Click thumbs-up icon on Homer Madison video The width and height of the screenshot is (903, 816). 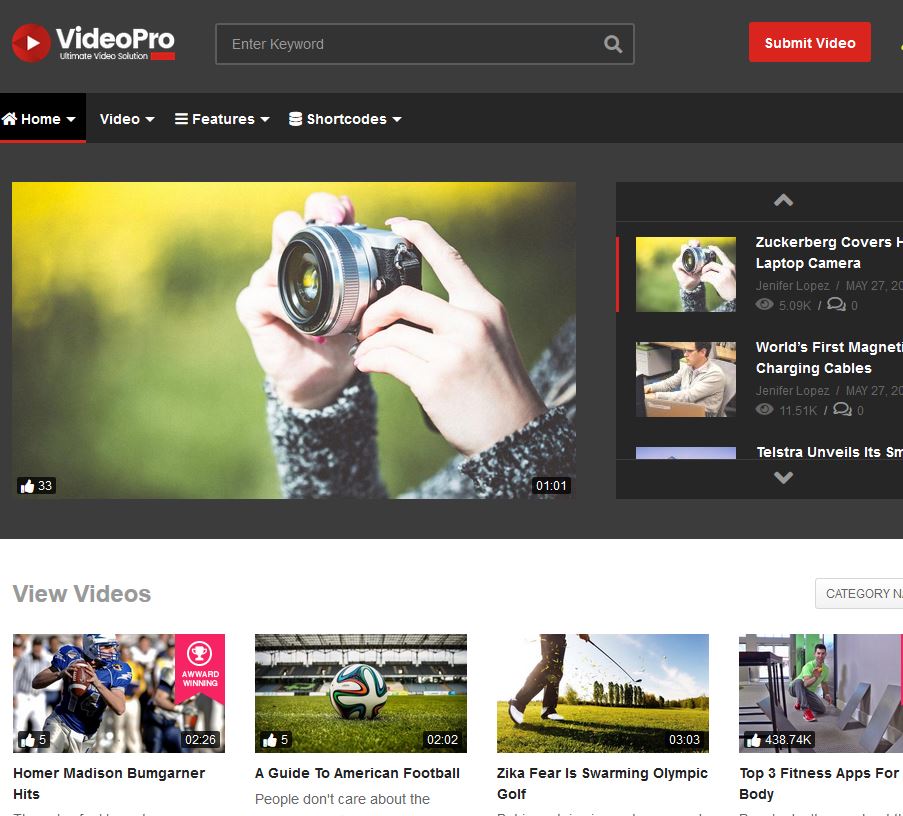tap(28, 740)
